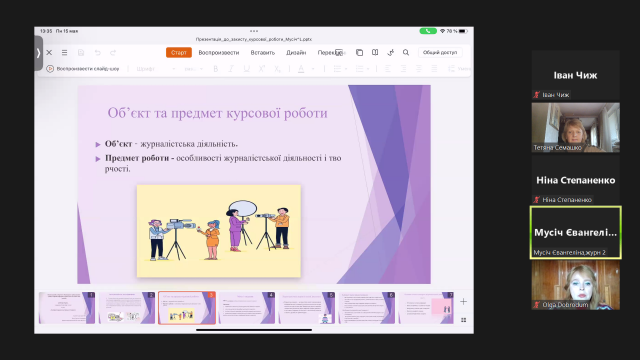Click the slide title Об'єкт та предмет
This screenshot has height=360, width=640.
(218, 113)
